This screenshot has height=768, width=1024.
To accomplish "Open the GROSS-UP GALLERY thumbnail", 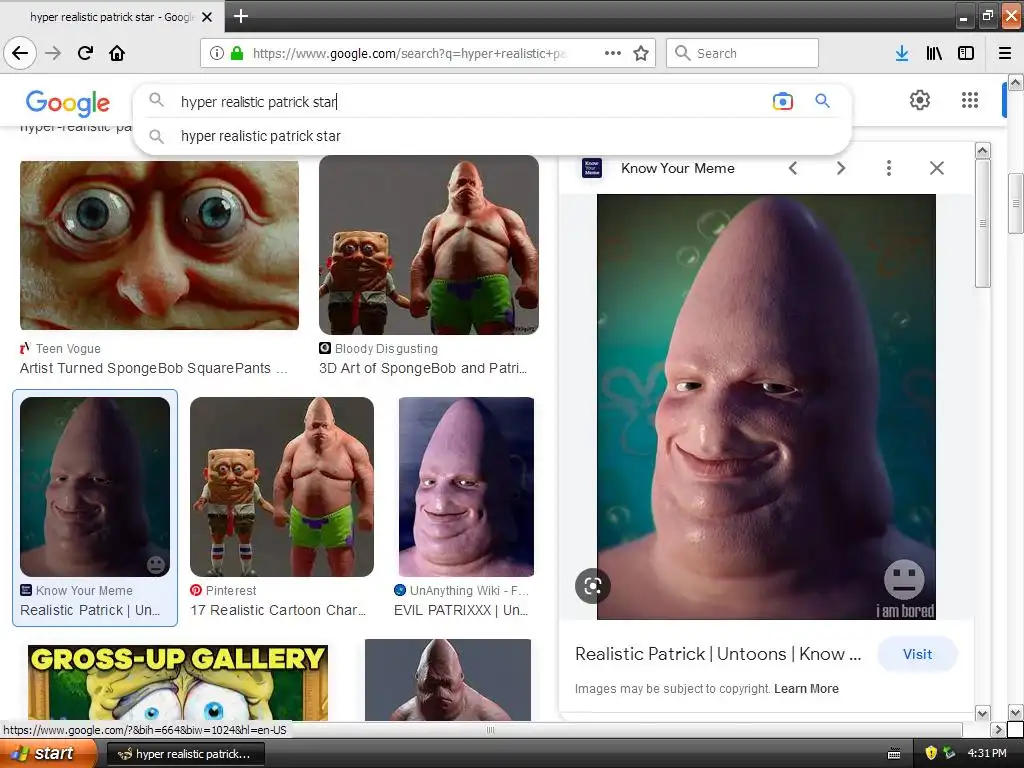I will (x=178, y=682).
